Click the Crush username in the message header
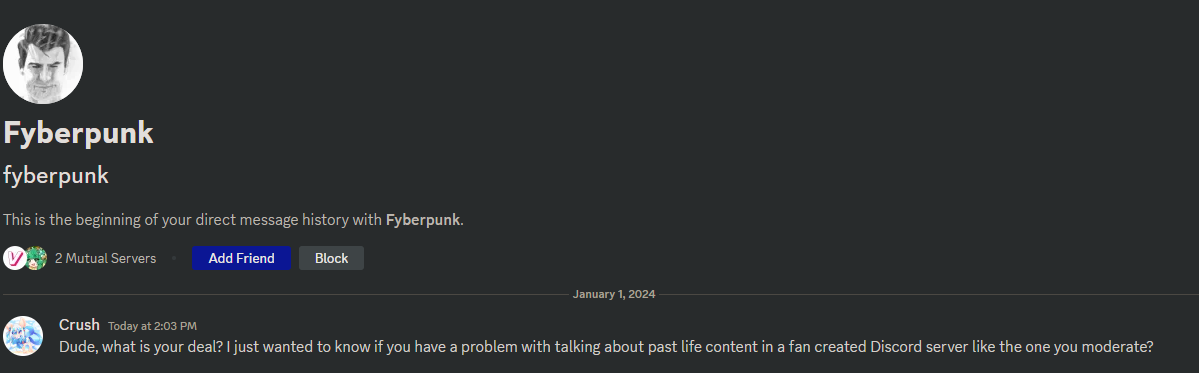Viewport: 1199px width, 373px height. pos(80,325)
